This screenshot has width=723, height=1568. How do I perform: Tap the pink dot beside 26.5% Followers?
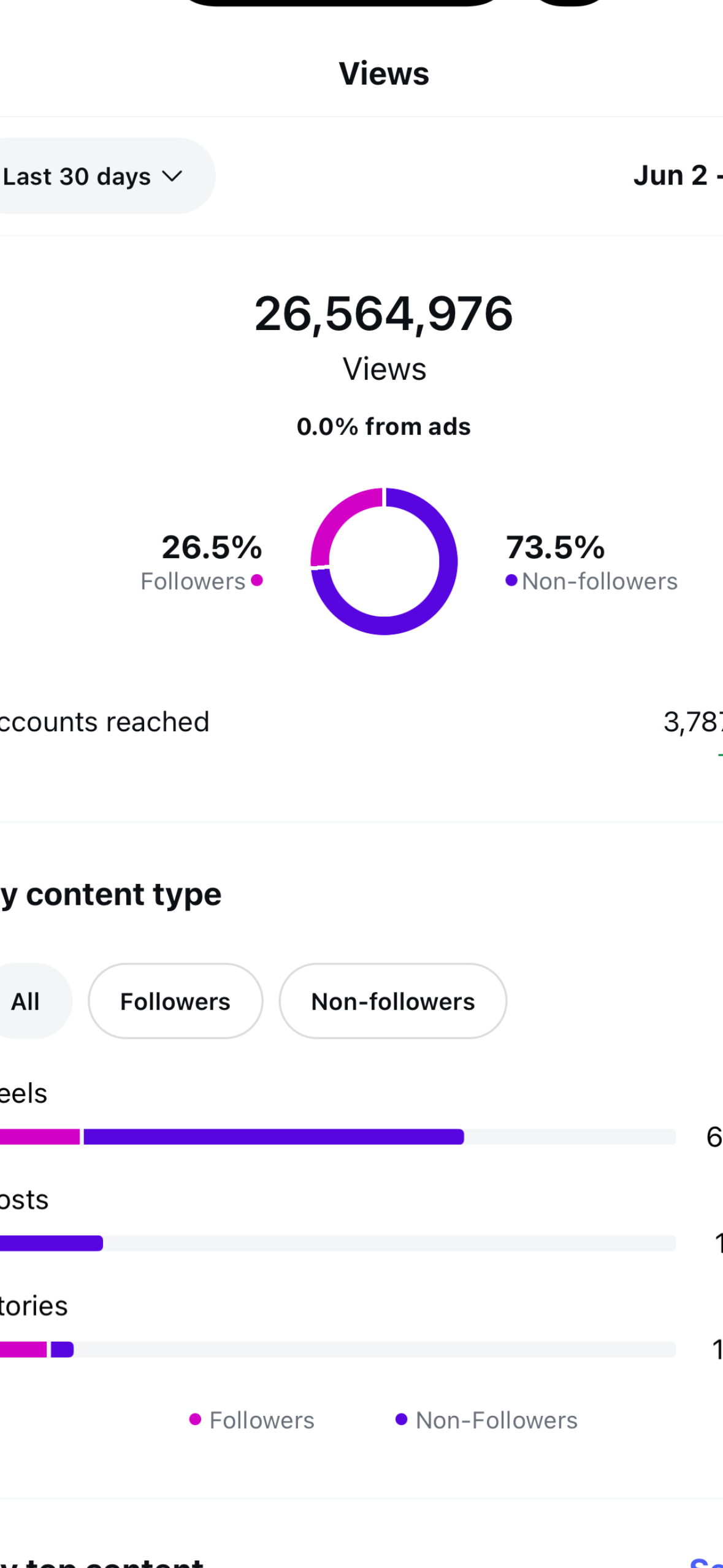click(257, 580)
